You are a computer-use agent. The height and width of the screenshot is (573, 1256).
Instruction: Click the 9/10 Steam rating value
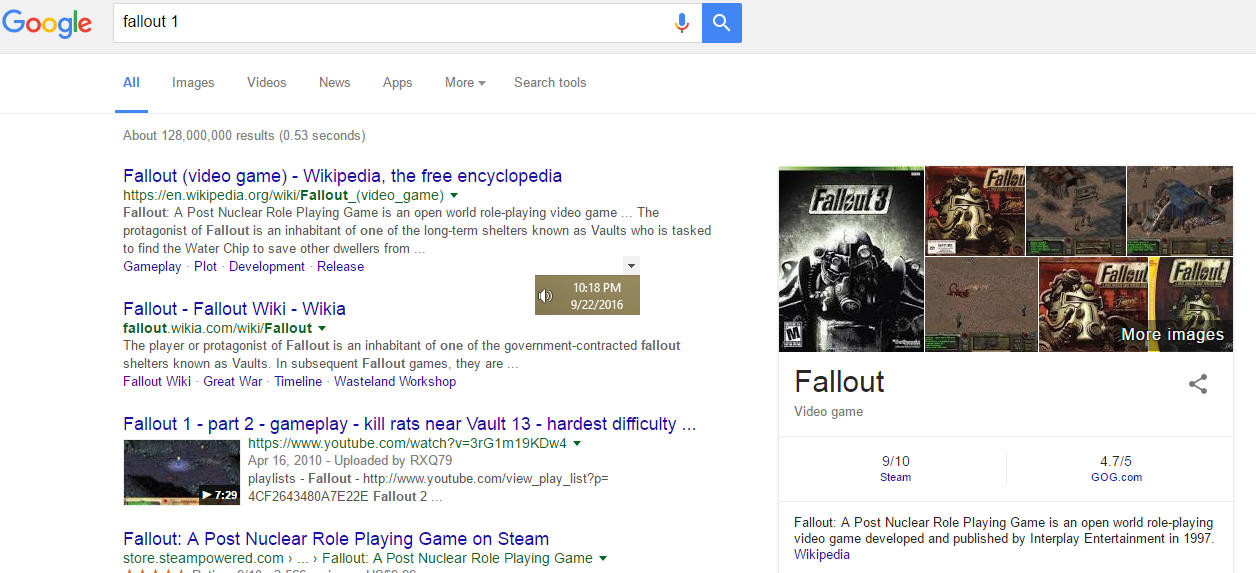pos(895,462)
